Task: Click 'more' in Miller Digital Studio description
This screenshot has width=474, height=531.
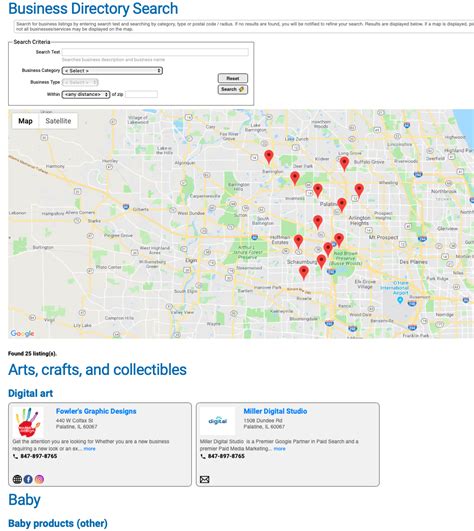Action: [279, 449]
